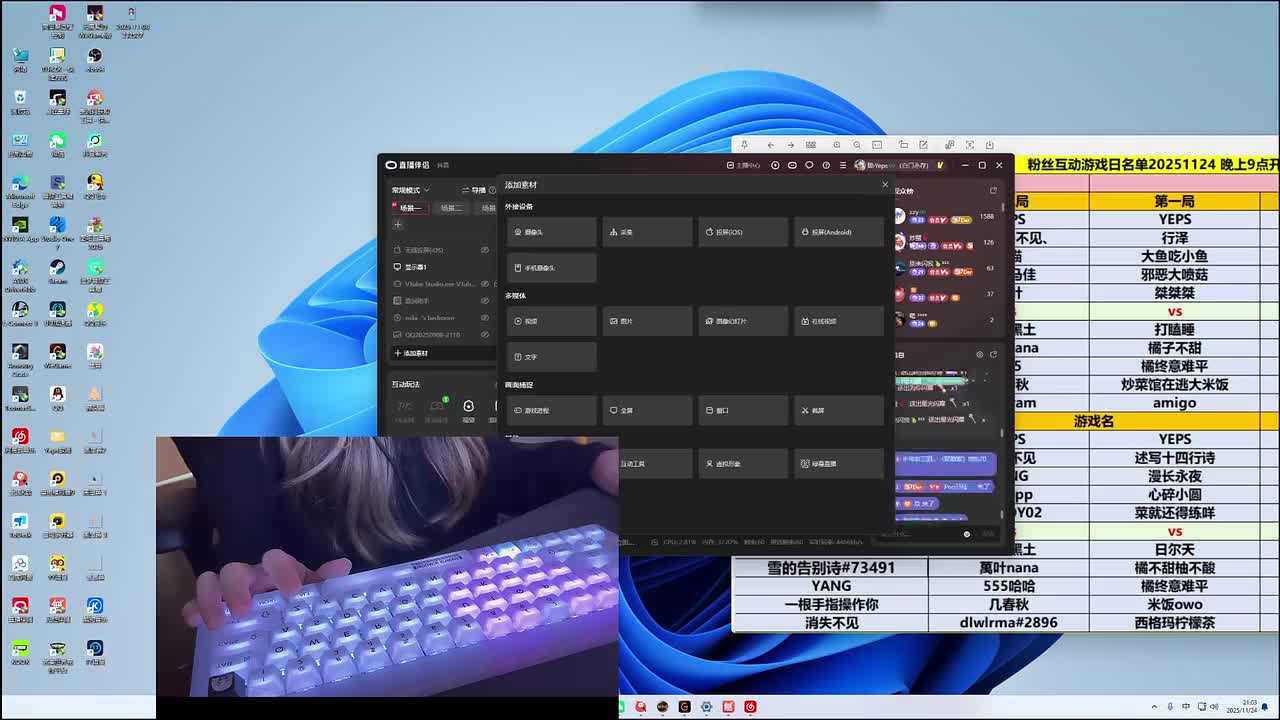Select 截屏 screen region capture
Viewport: 1280px width, 720px height.
pos(839,410)
